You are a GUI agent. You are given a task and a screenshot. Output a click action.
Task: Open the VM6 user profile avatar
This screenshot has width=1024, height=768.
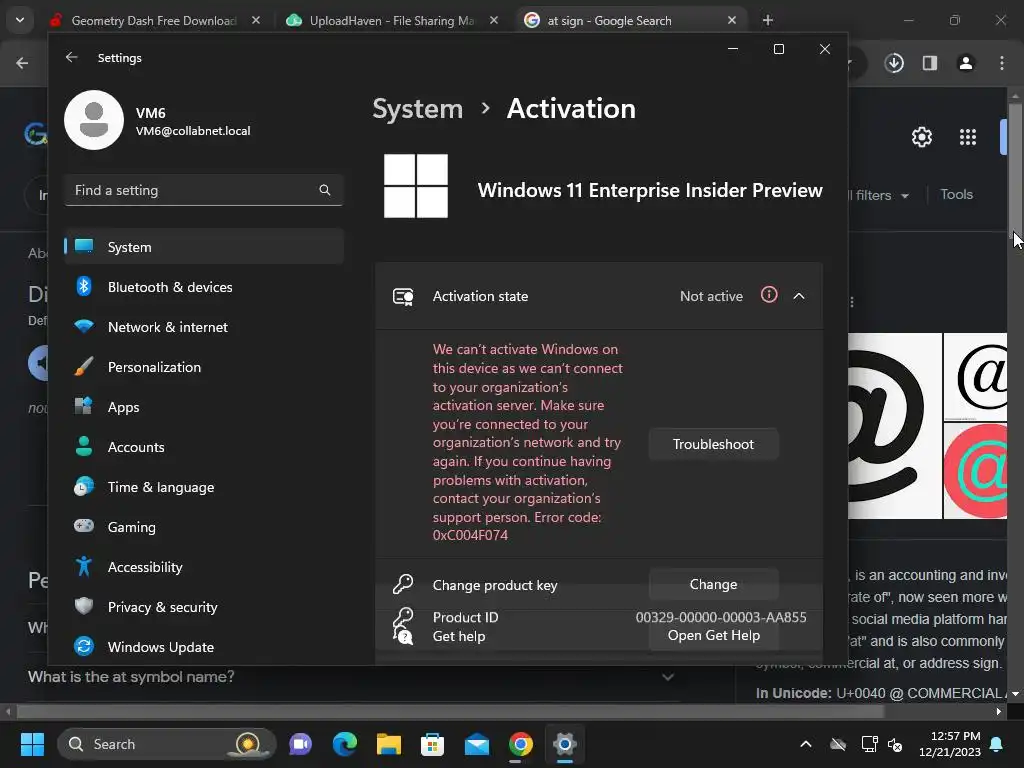point(94,120)
